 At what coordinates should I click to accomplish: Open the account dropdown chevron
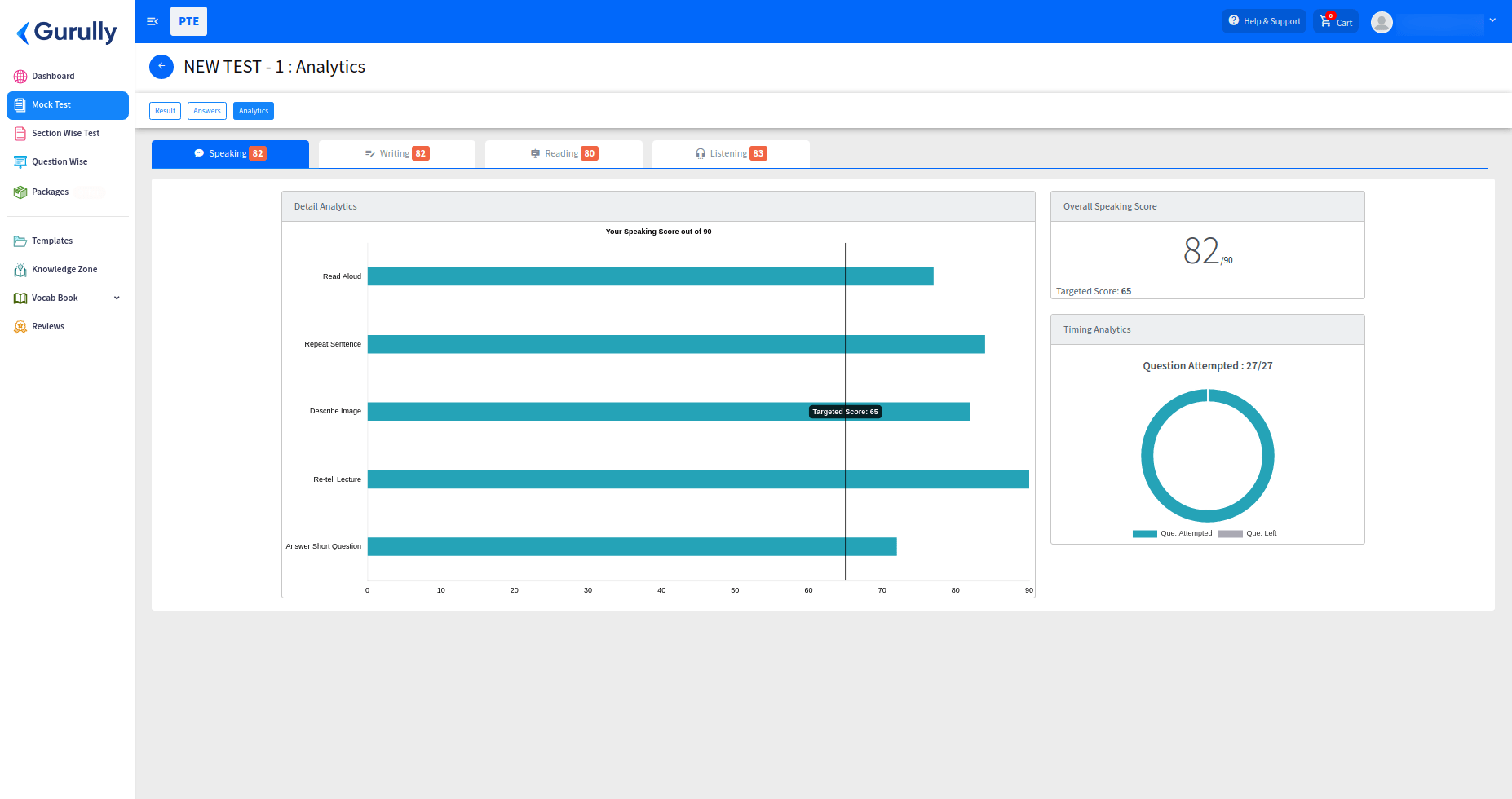[1492, 20]
